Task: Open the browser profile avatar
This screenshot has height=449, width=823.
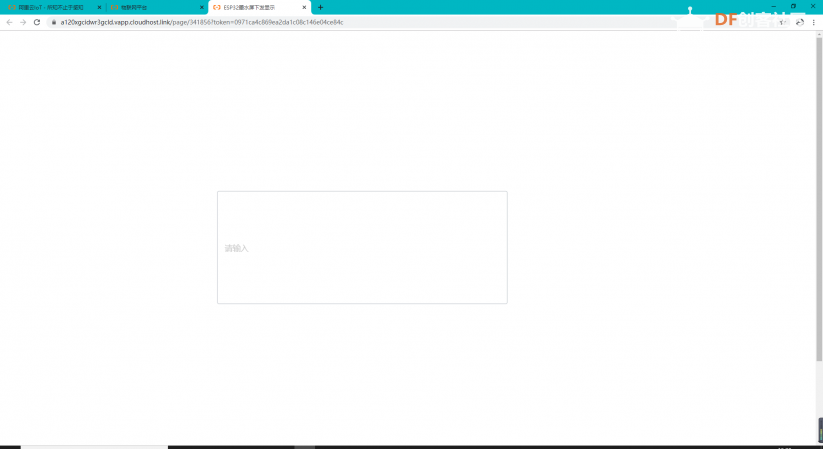Action: pos(800,22)
